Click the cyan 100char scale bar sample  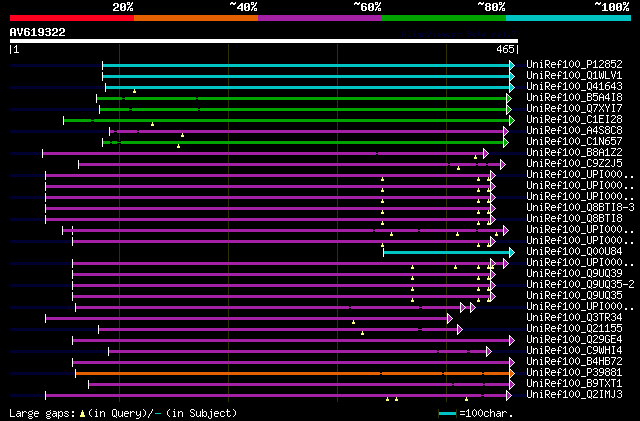(x=447, y=414)
